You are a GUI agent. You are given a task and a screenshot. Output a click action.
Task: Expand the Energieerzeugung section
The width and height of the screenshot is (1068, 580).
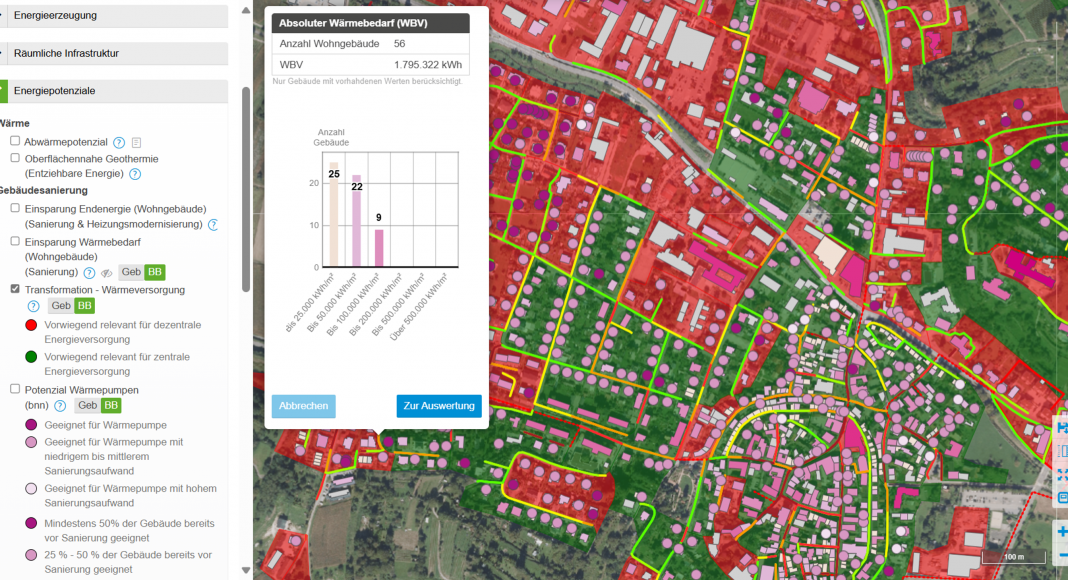114,16
